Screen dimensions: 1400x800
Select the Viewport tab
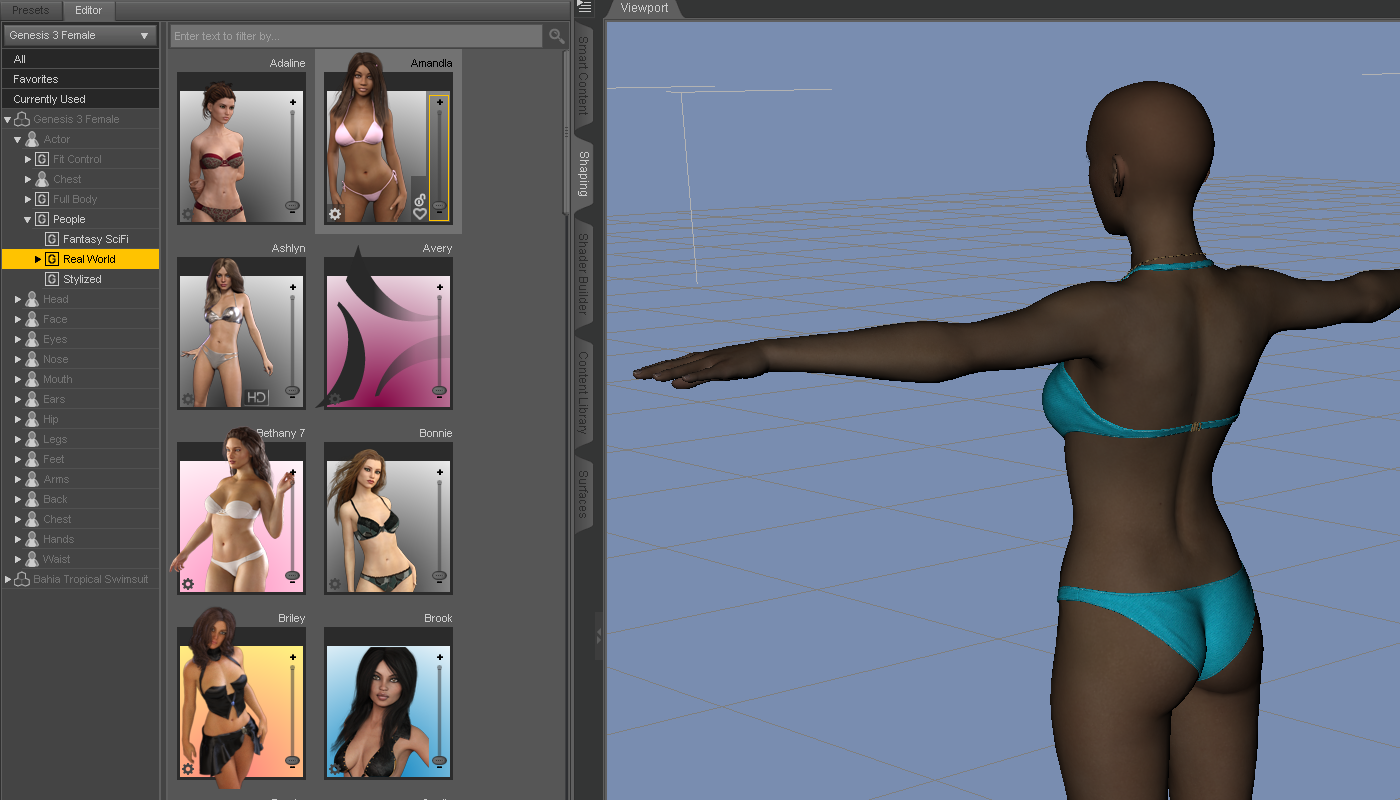(645, 8)
